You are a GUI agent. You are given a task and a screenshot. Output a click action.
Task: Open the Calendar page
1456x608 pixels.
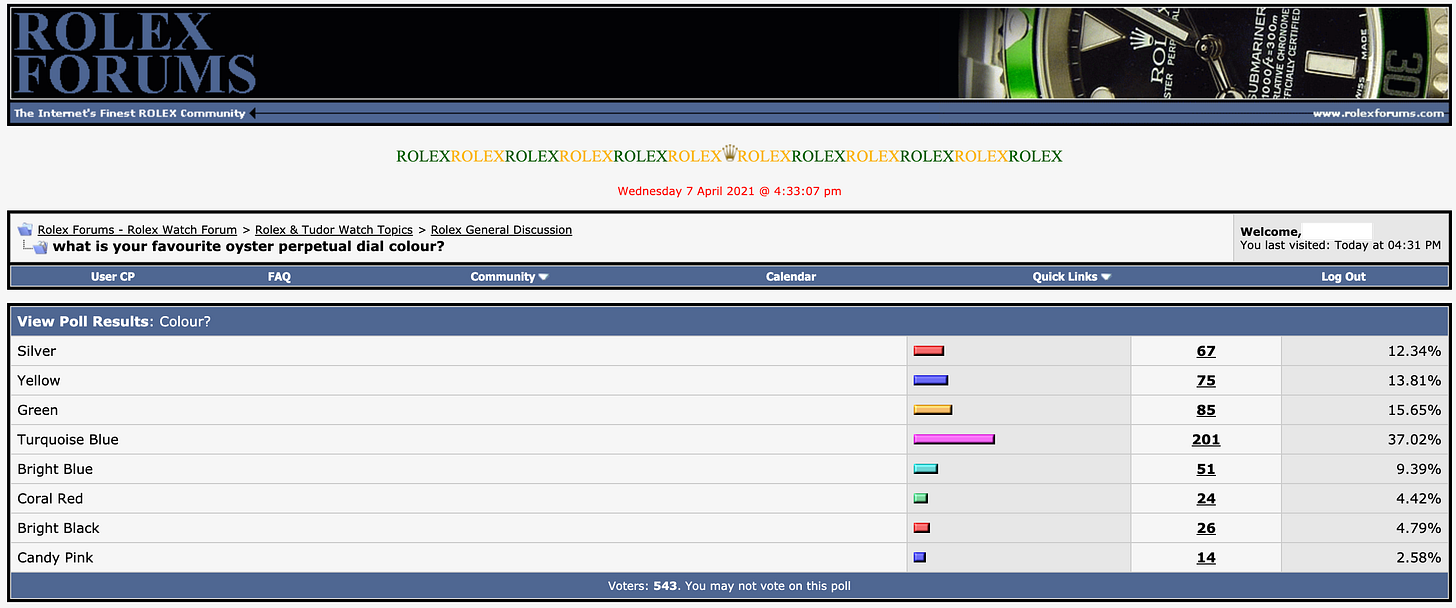pyautogui.click(x=791, y=277)
